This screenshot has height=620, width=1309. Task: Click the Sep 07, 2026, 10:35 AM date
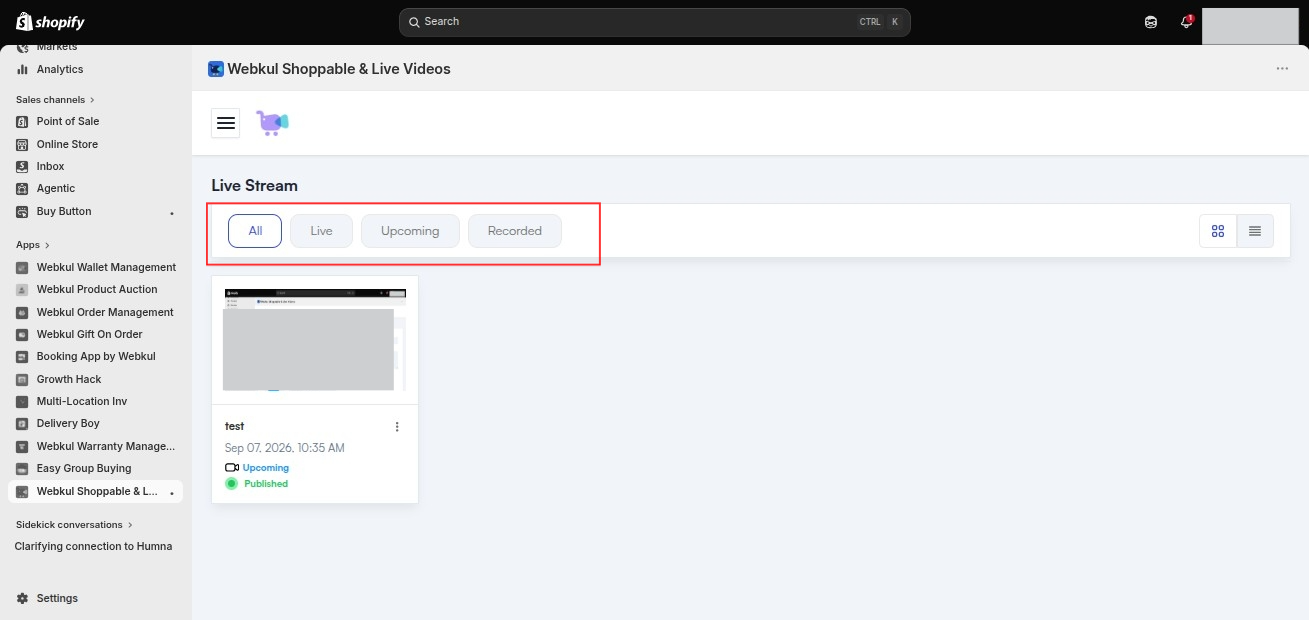click(x=285, y=448)
